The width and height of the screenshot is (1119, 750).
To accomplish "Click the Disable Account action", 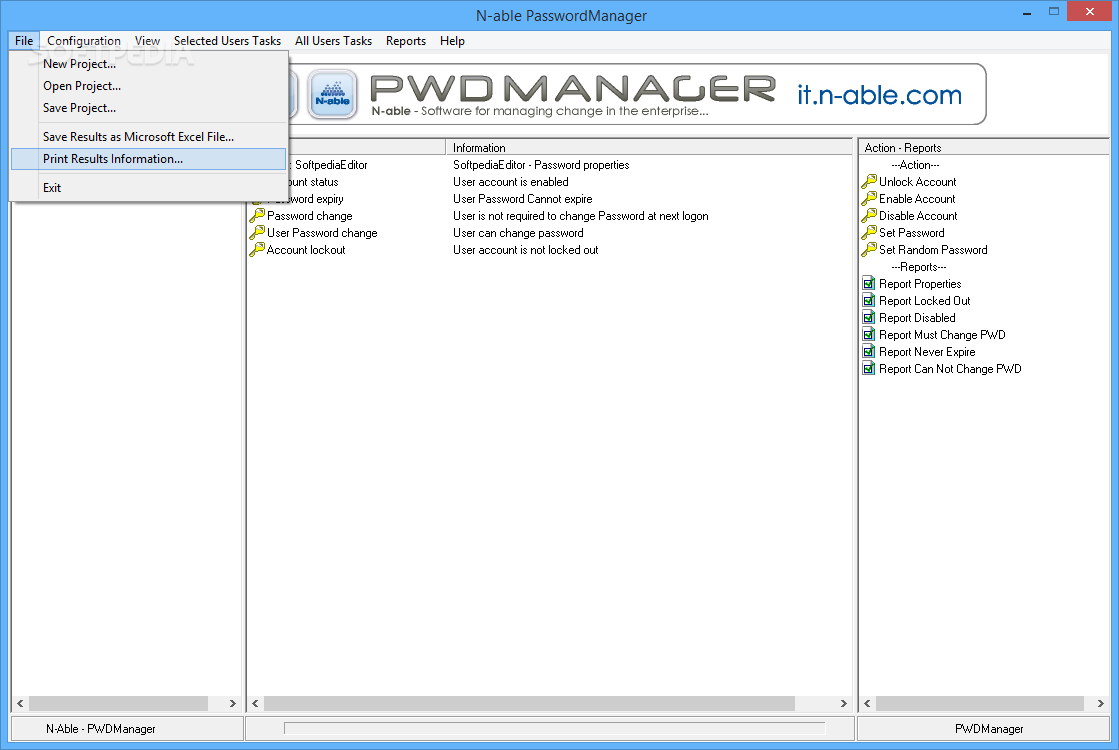I will pos(918,216).
